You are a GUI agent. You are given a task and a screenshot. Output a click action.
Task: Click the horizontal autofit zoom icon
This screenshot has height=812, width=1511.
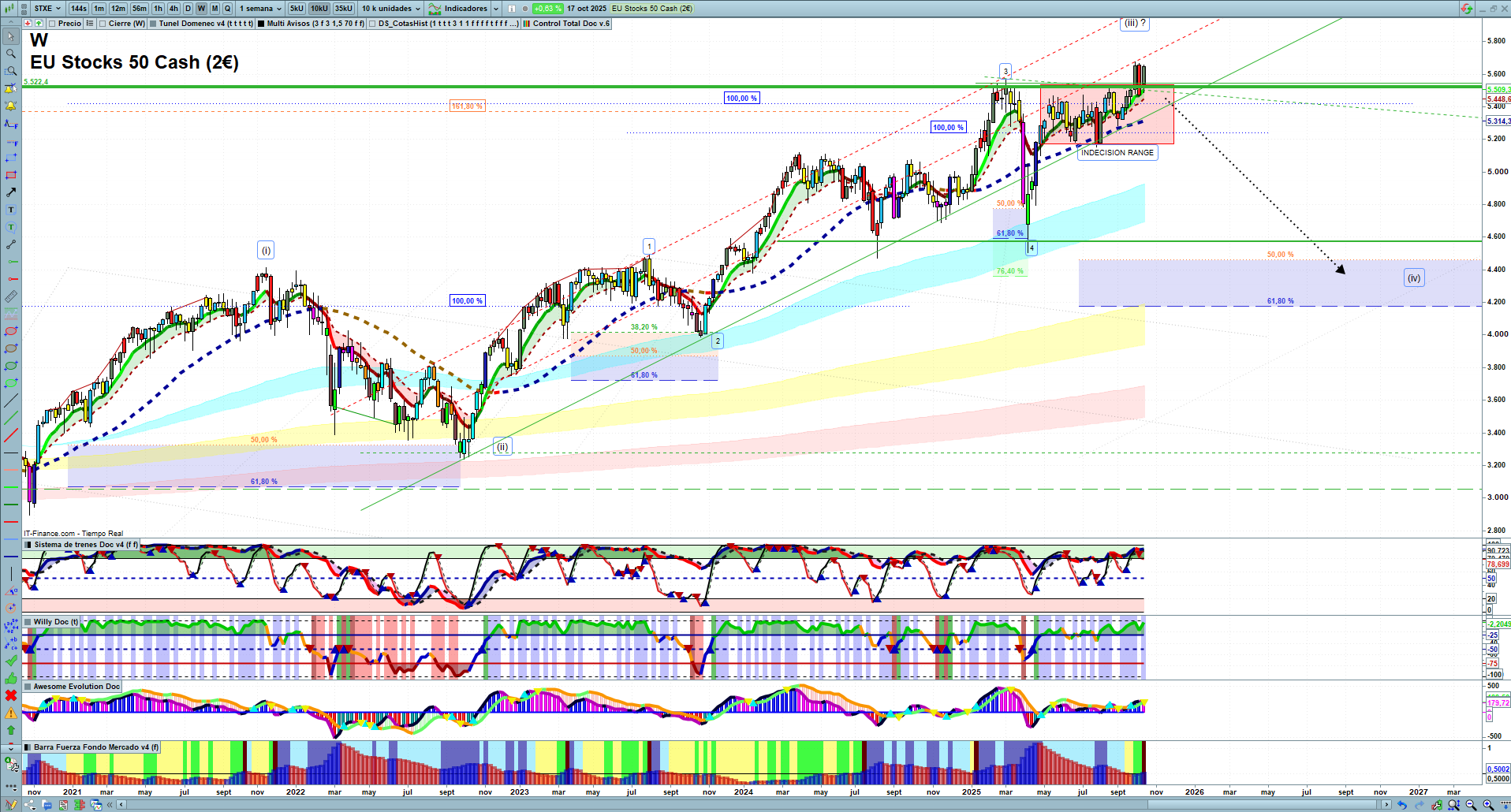click(1453, 805)
